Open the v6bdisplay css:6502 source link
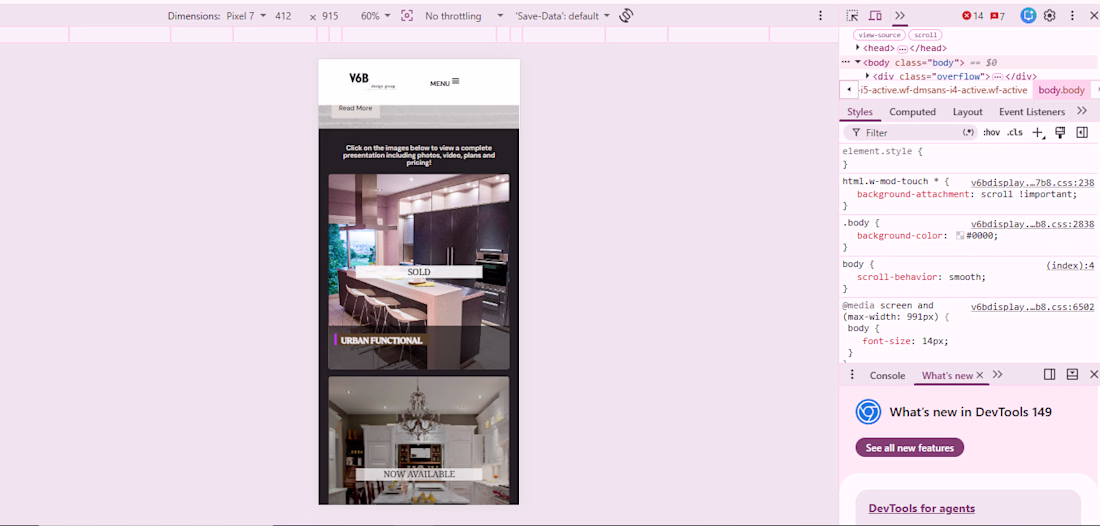 pos(1032,306)
